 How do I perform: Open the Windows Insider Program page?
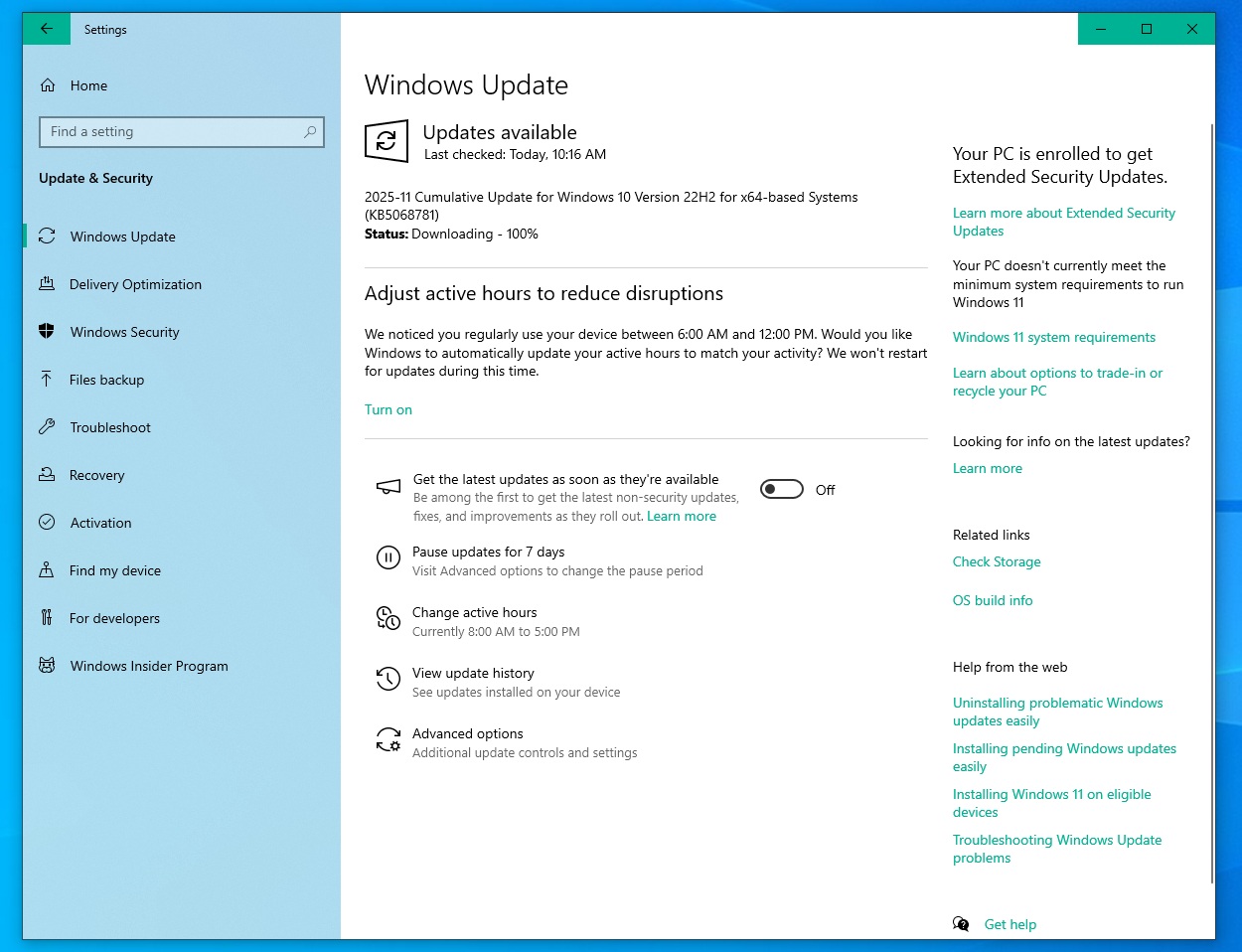[149, 666]
